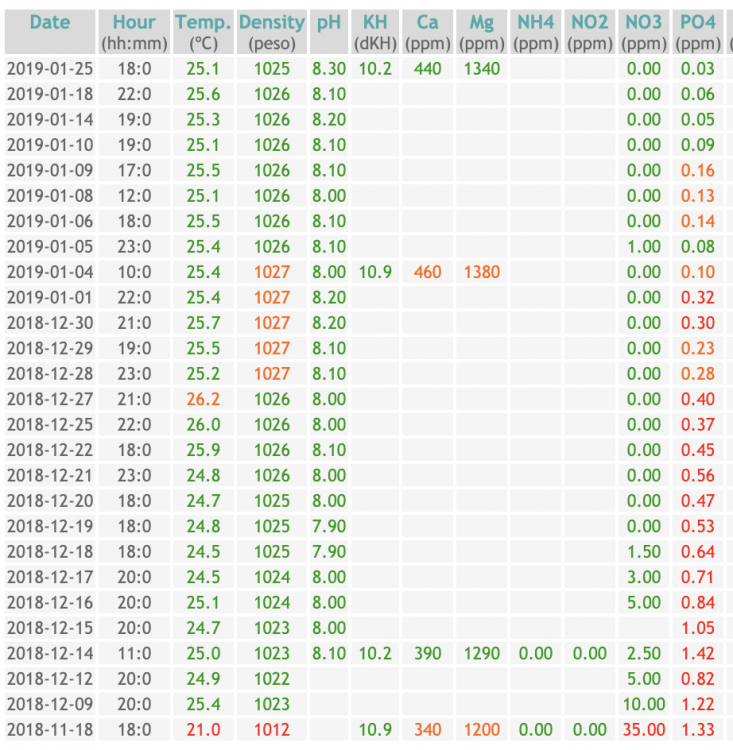Click the 1.42 PO4 value
The image size is (733, 750).
[x=697, y=654]
